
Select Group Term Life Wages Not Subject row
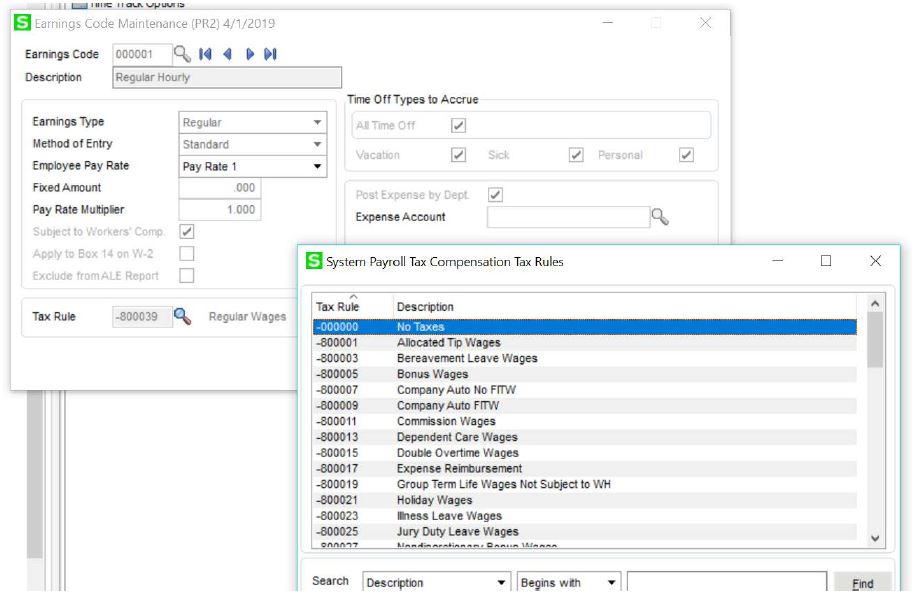click(x=585, y=484)
